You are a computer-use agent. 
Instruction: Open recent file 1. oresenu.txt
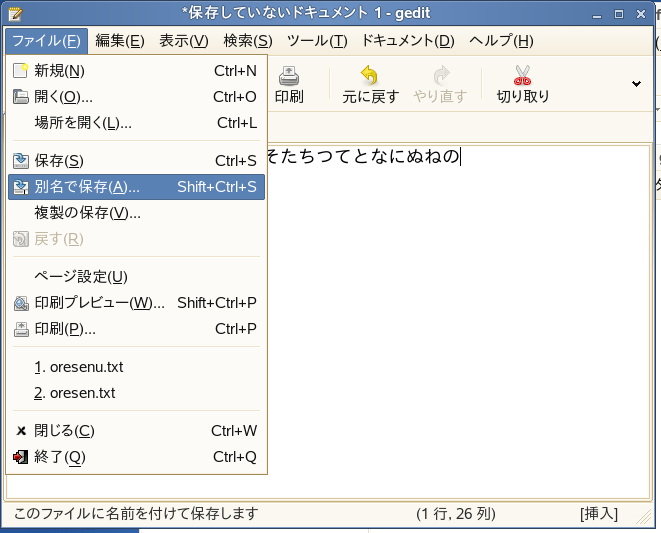[x=136, y=367]
